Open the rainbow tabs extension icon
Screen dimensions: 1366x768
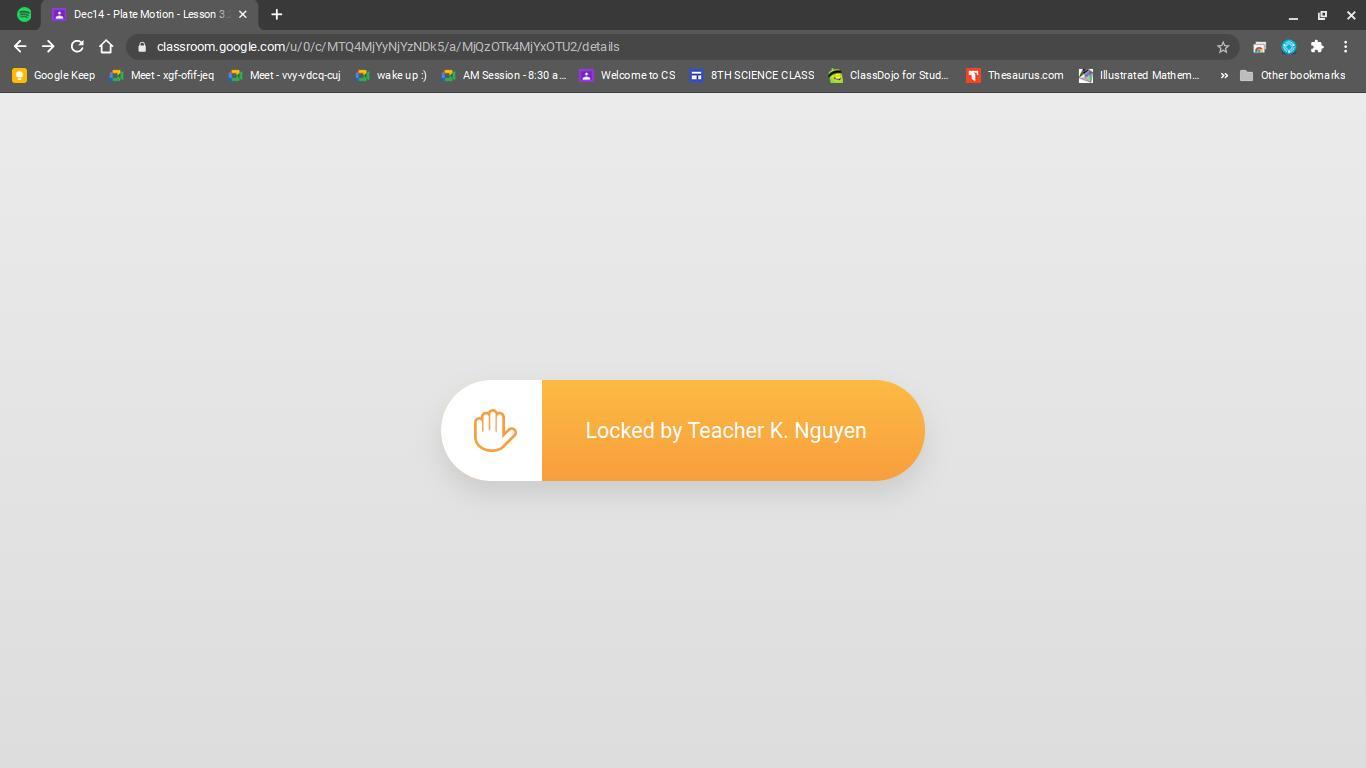[x=1259, y=47]
